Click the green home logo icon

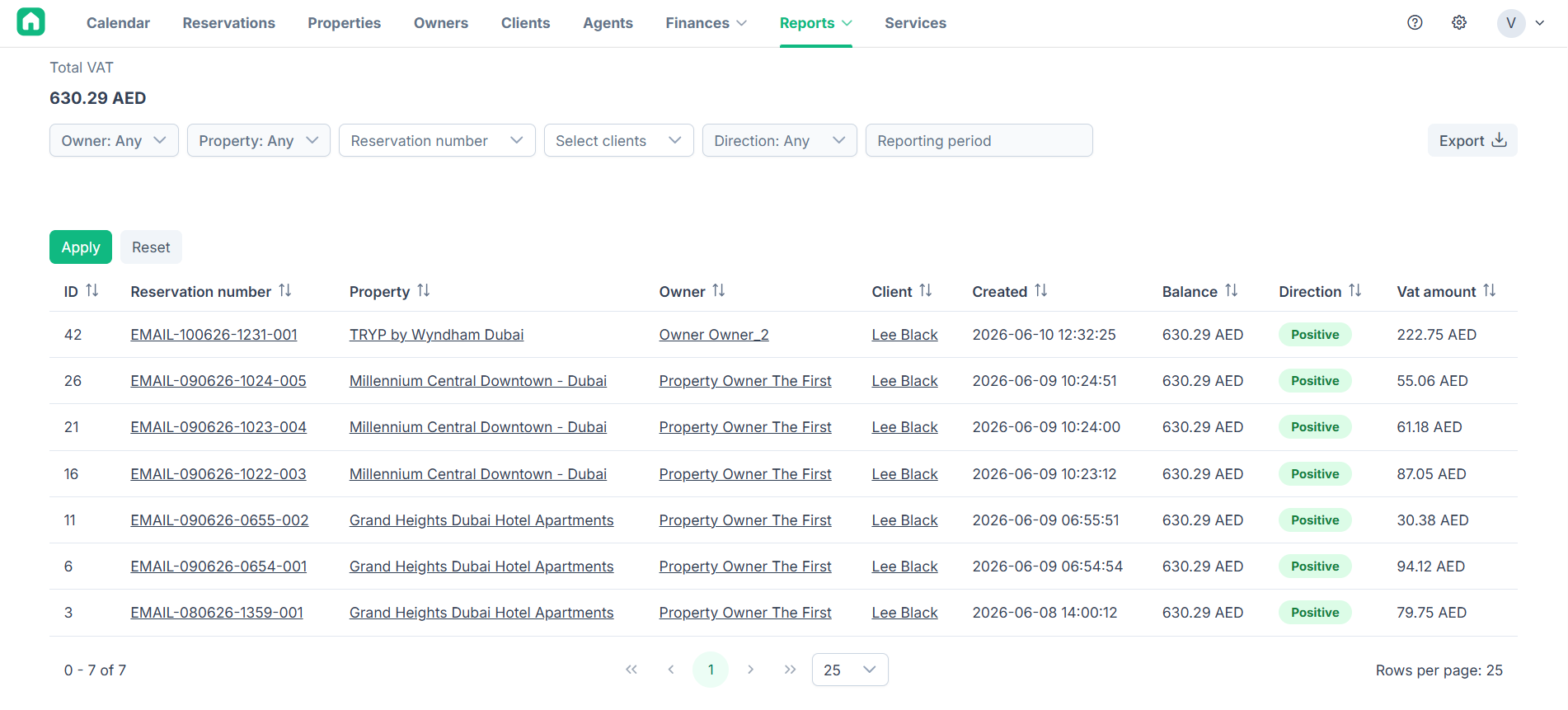pyautogui.click(x=31, y=22)
